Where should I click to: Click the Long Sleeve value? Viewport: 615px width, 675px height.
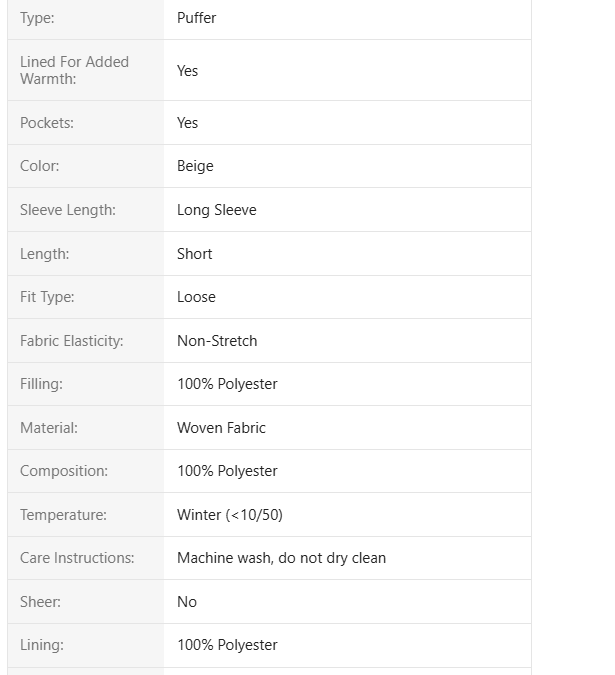(x=217, y=210)
